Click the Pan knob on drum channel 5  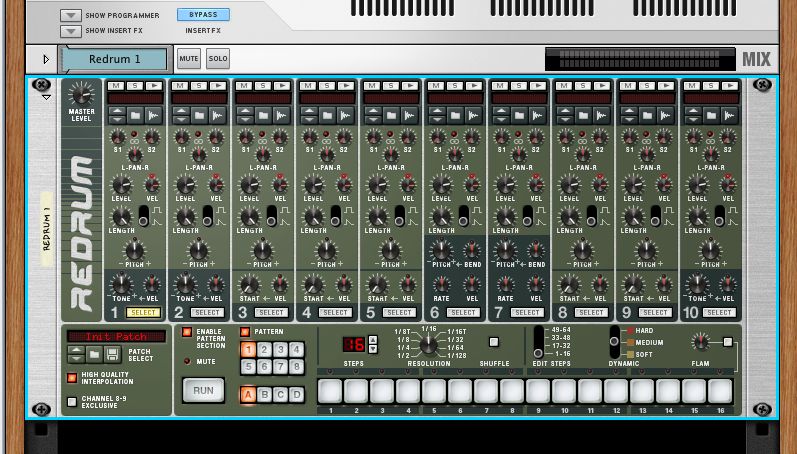(391, 155)
